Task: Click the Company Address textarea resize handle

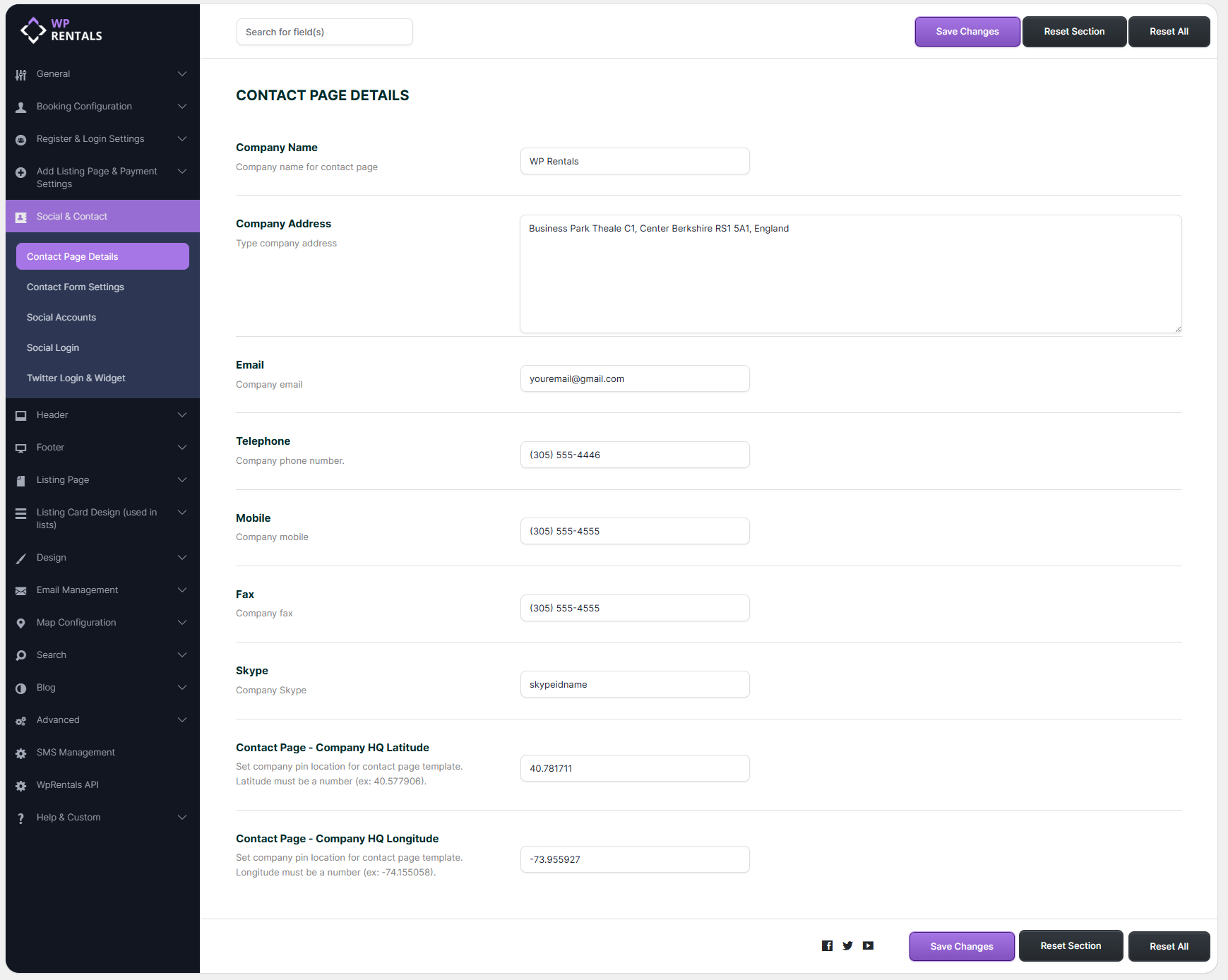Action: click(1177, 329)
